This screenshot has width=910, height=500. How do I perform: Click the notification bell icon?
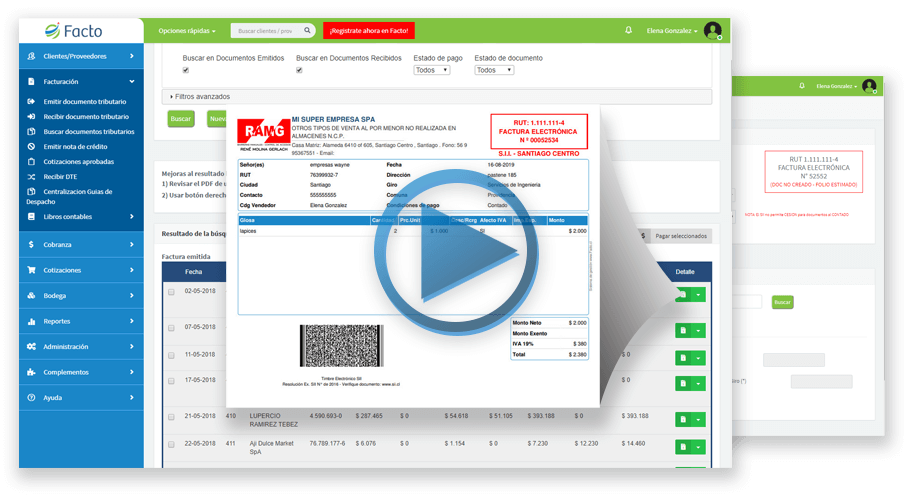pos(628,30)
